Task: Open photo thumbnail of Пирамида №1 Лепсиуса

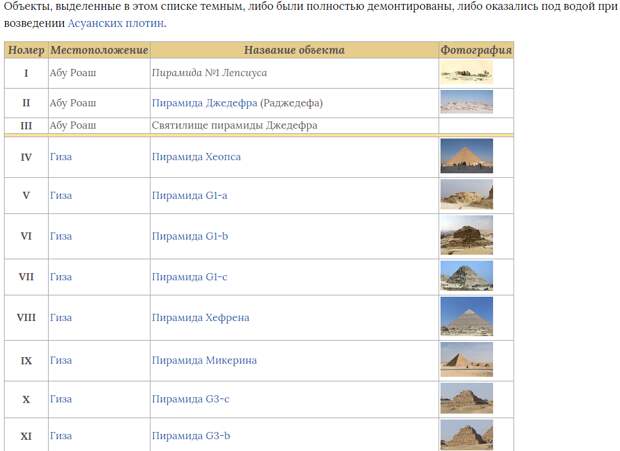Action: pos(467,73)
